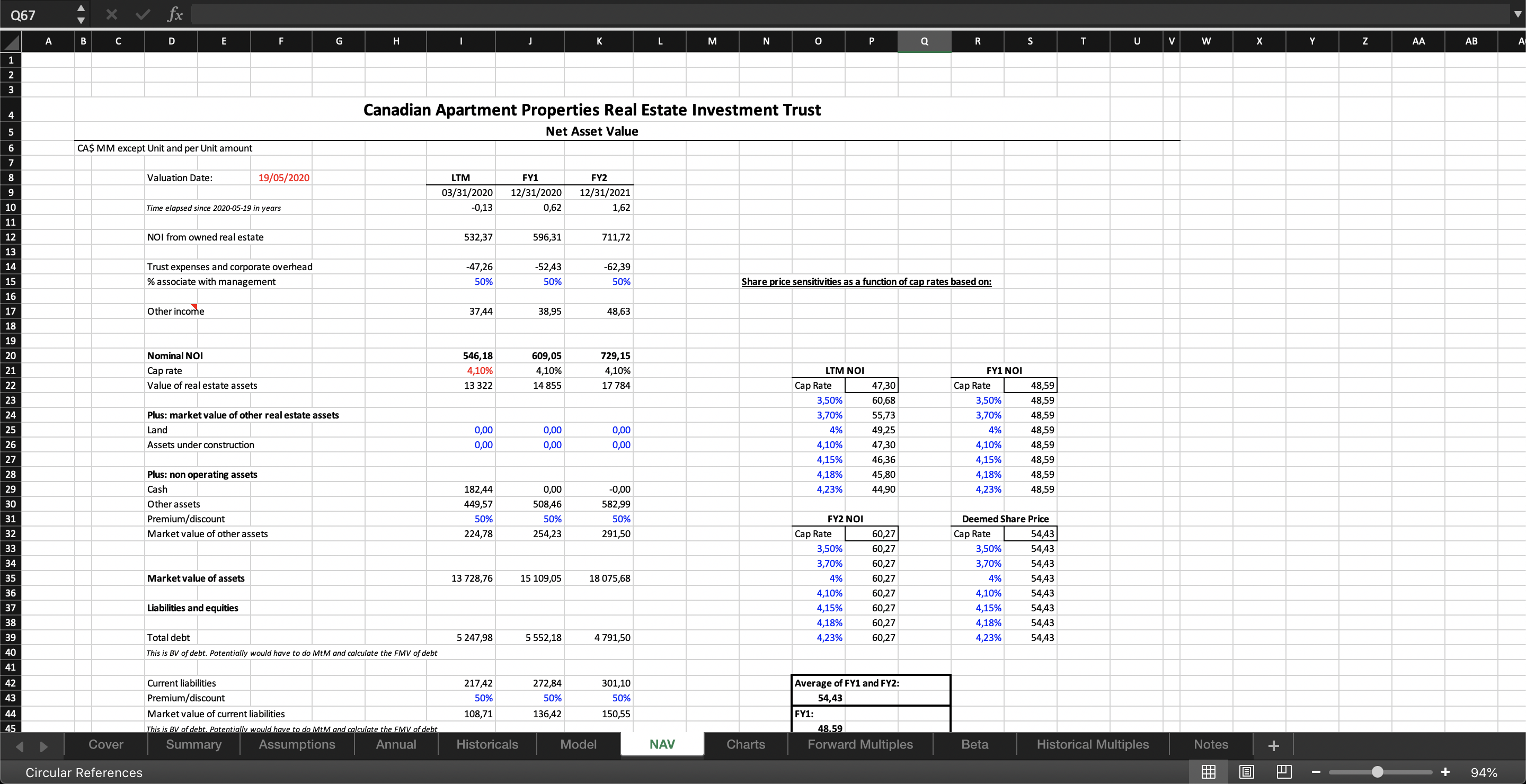Screen dimensions: 1526x784
Task: Select row 35 header
Action: click(x=11, y=578)
